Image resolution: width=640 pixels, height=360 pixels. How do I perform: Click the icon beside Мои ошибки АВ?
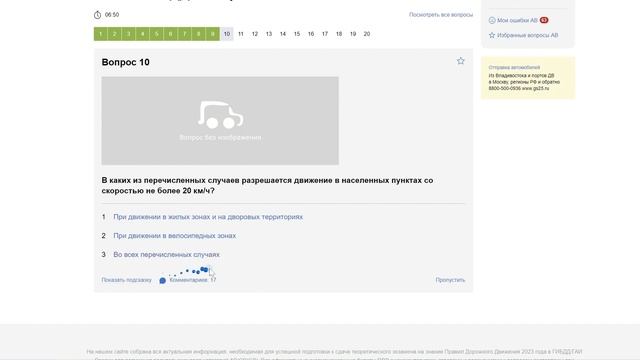click(x=492, y=20)
